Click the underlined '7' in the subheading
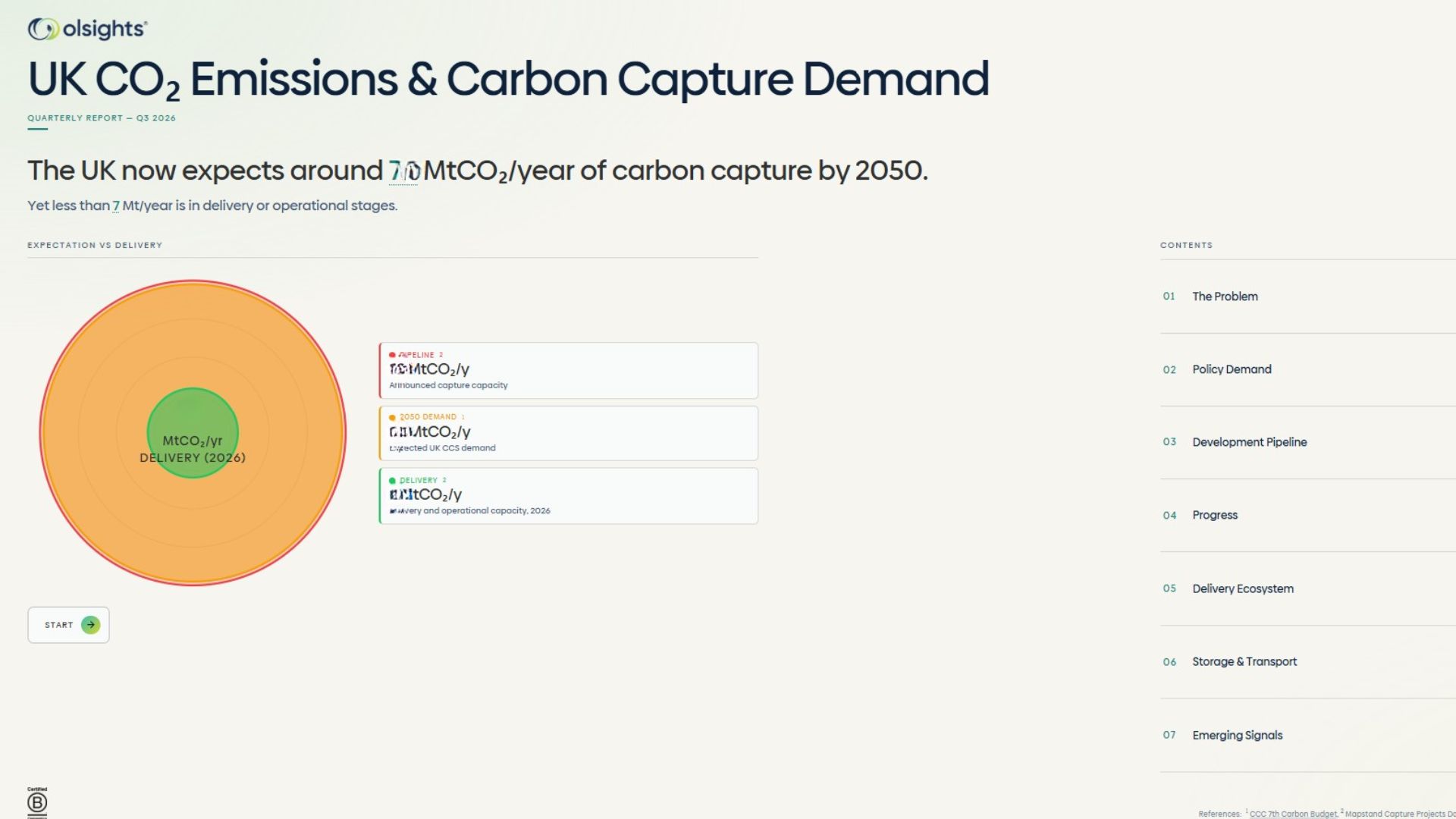The height and width of the screenshot is (819, 1456). pyautogui.click(x=116, y=206)
